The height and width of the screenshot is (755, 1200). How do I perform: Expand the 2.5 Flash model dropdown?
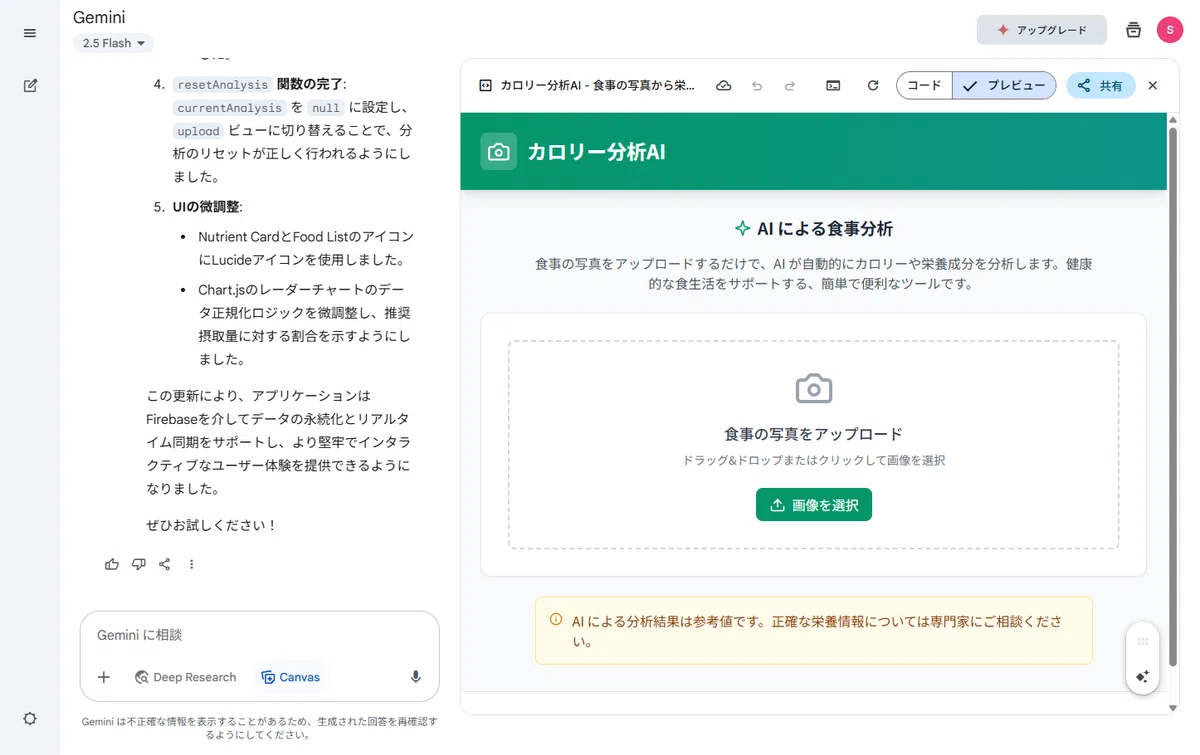click(x=113, y=43)
